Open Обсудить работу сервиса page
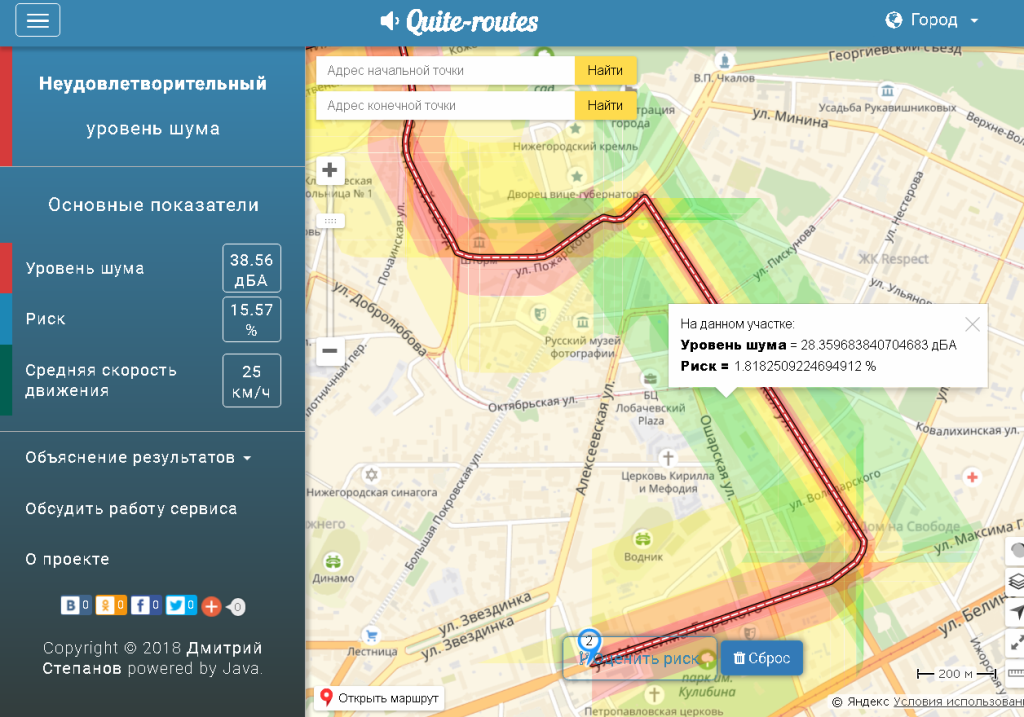Image resolution: width=1024 pixels, height=717 pixels. [131, 509]
